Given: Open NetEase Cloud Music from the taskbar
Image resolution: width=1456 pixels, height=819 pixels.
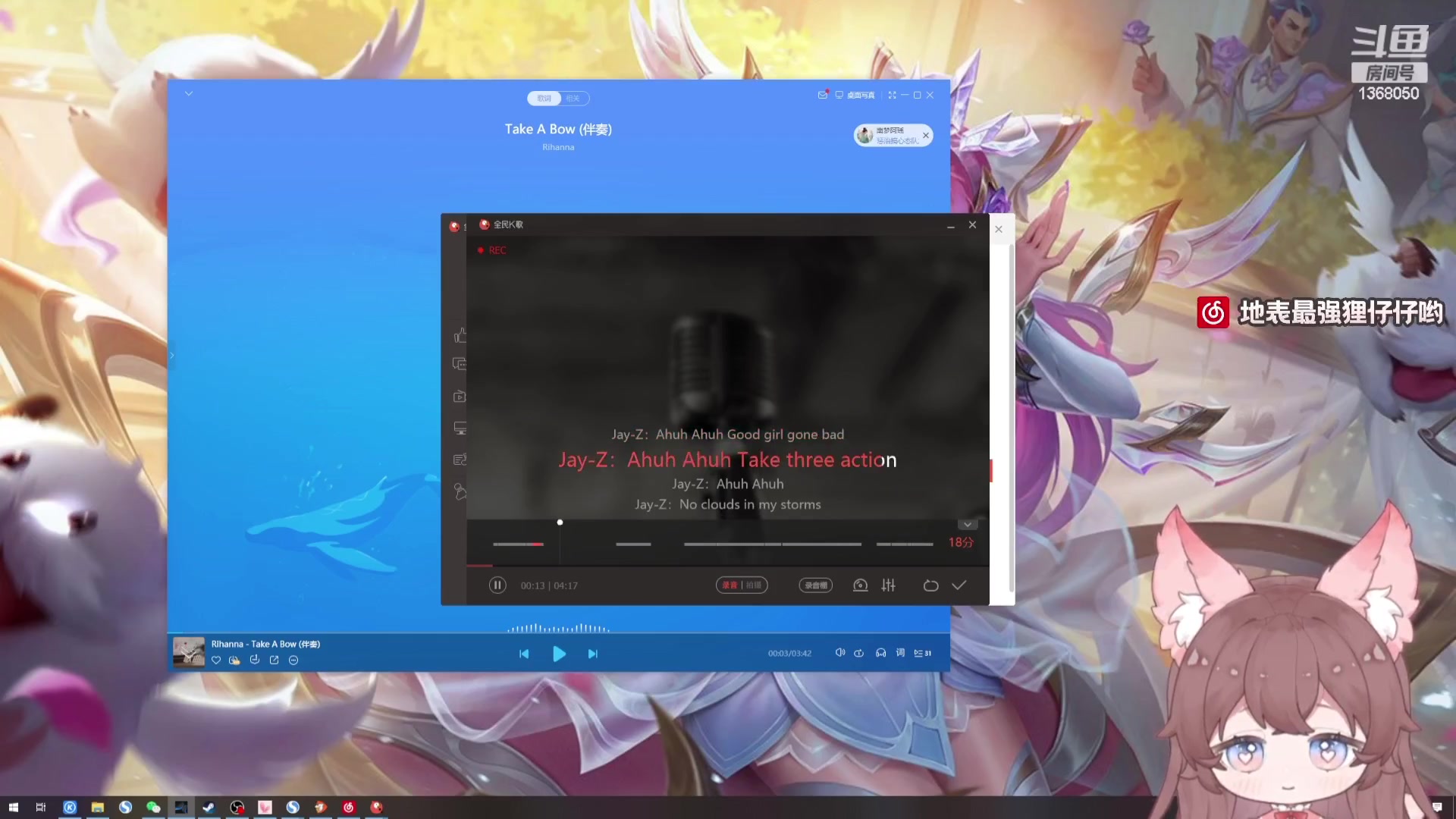Looking at the screenshot, I should click(x=349, y=807).
